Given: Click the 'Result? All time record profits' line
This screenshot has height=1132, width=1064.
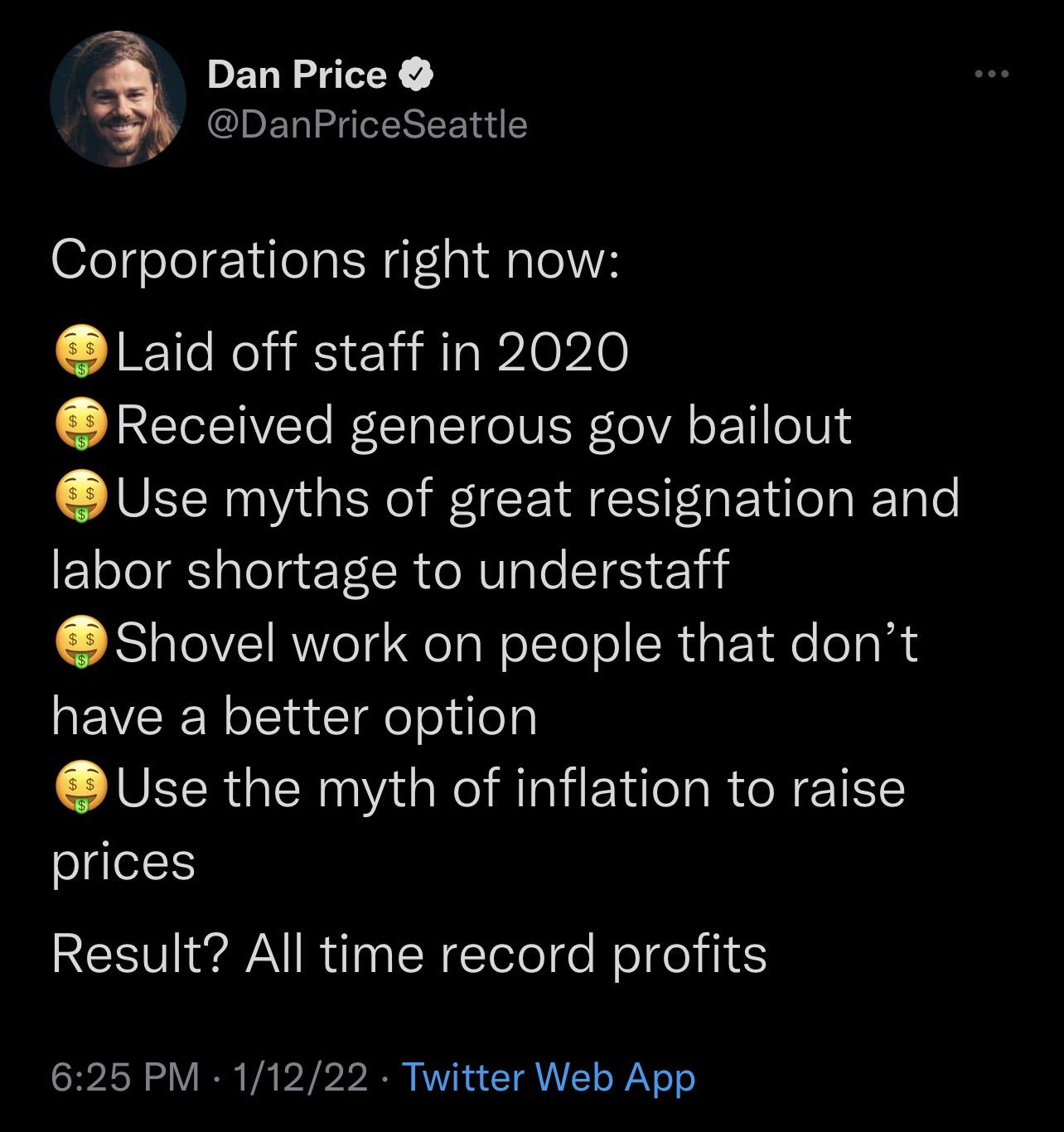Looking at the screenshot, I should pos(409,954).
